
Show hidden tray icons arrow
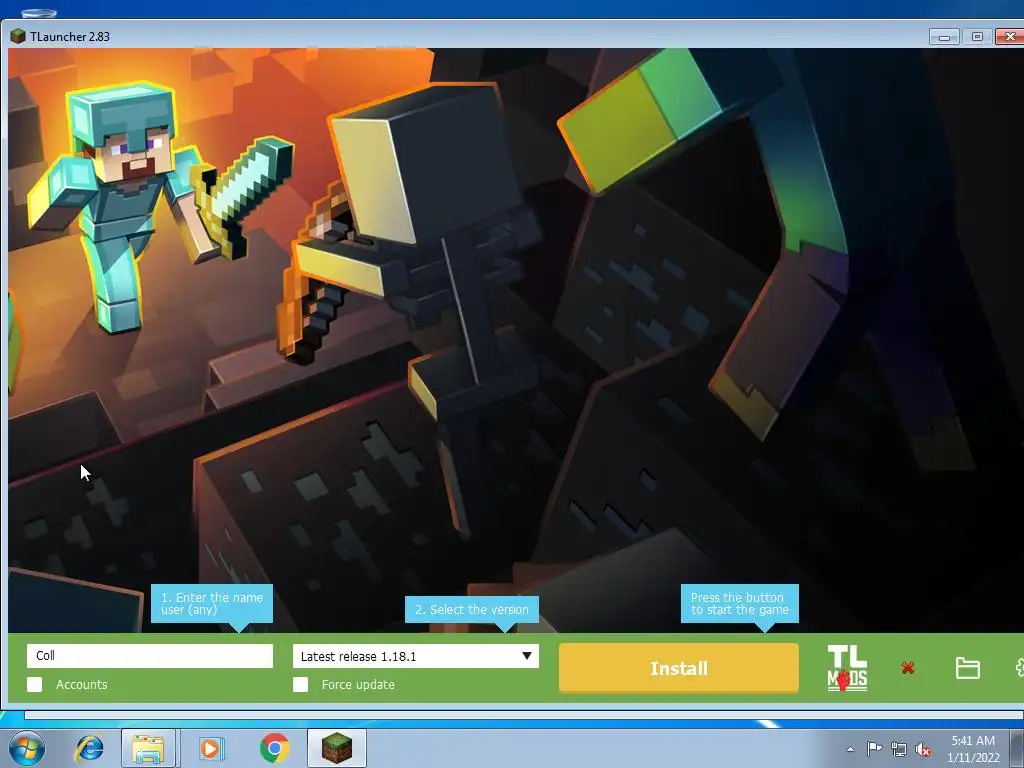click(x=850, y=749)
